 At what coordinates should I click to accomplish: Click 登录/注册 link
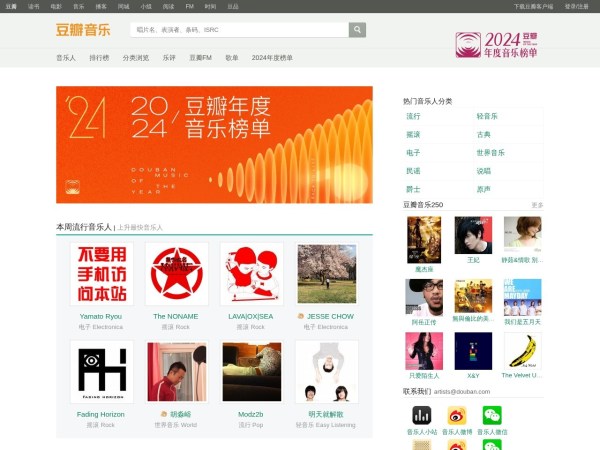coord(577,7)
